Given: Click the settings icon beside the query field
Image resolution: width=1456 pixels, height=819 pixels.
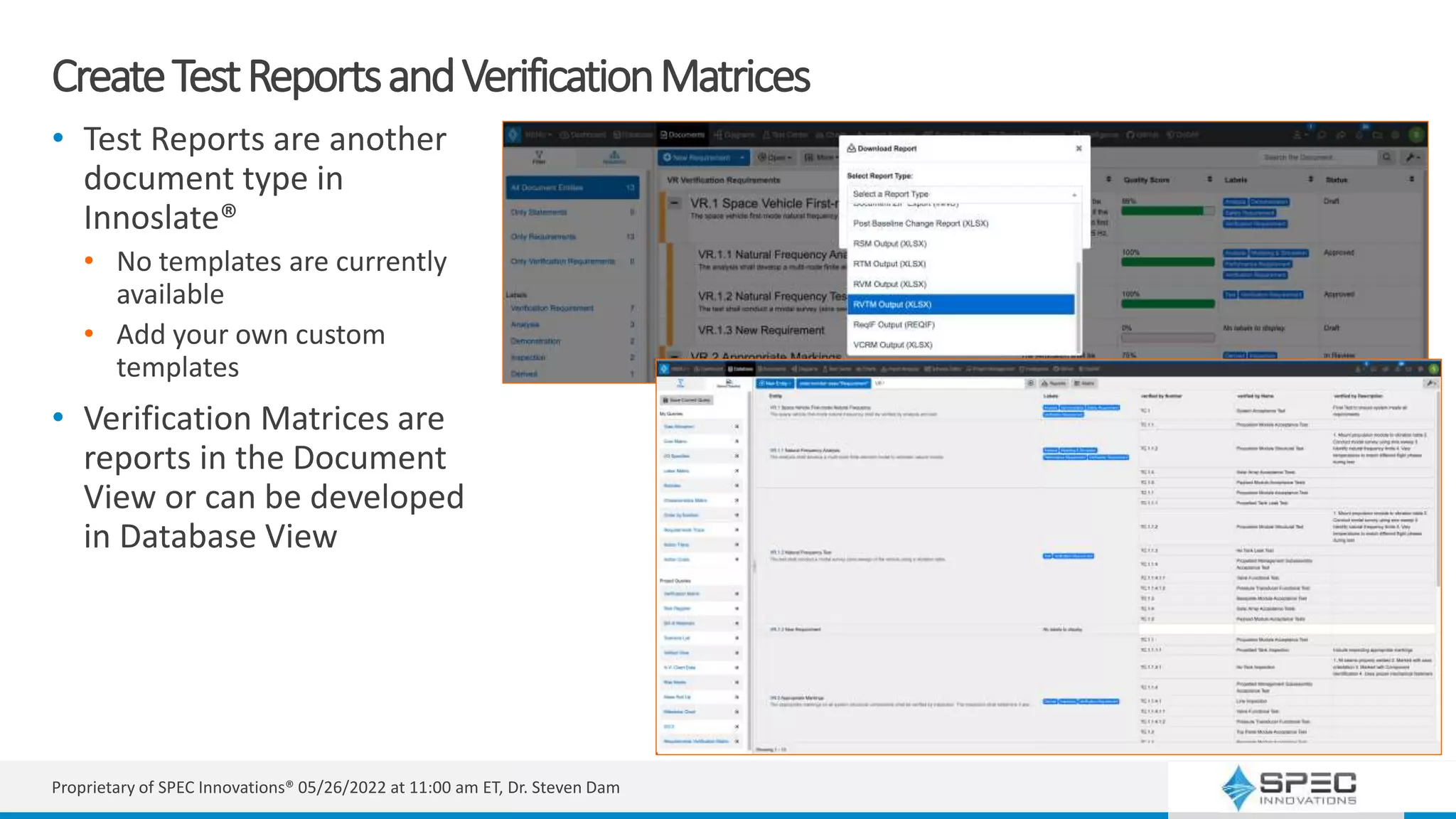Looking at the screenshot, I should pyautogui.click(x=1030, y=383).
